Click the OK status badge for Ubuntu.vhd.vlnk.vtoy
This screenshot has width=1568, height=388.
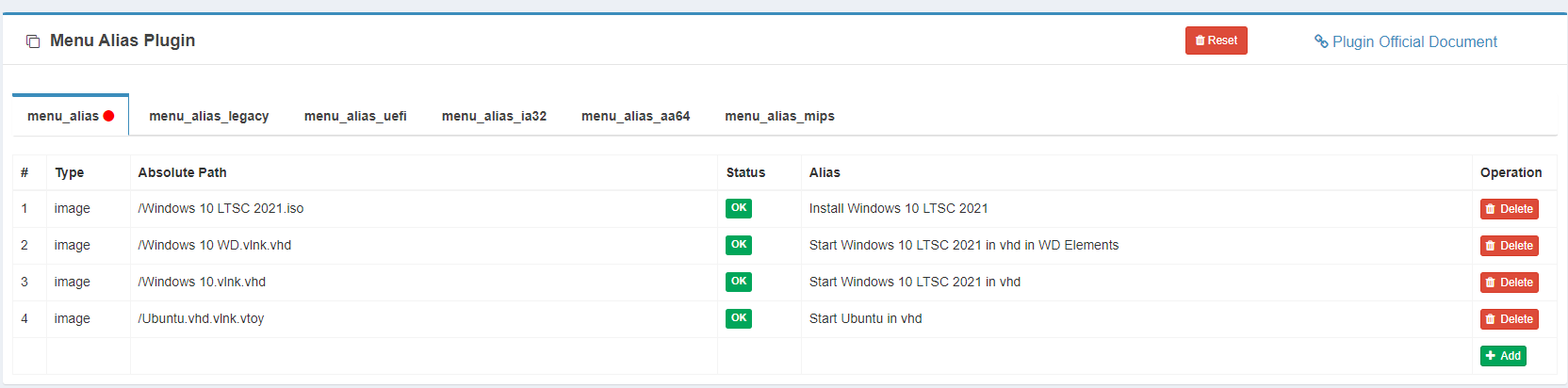coord(739,318)
